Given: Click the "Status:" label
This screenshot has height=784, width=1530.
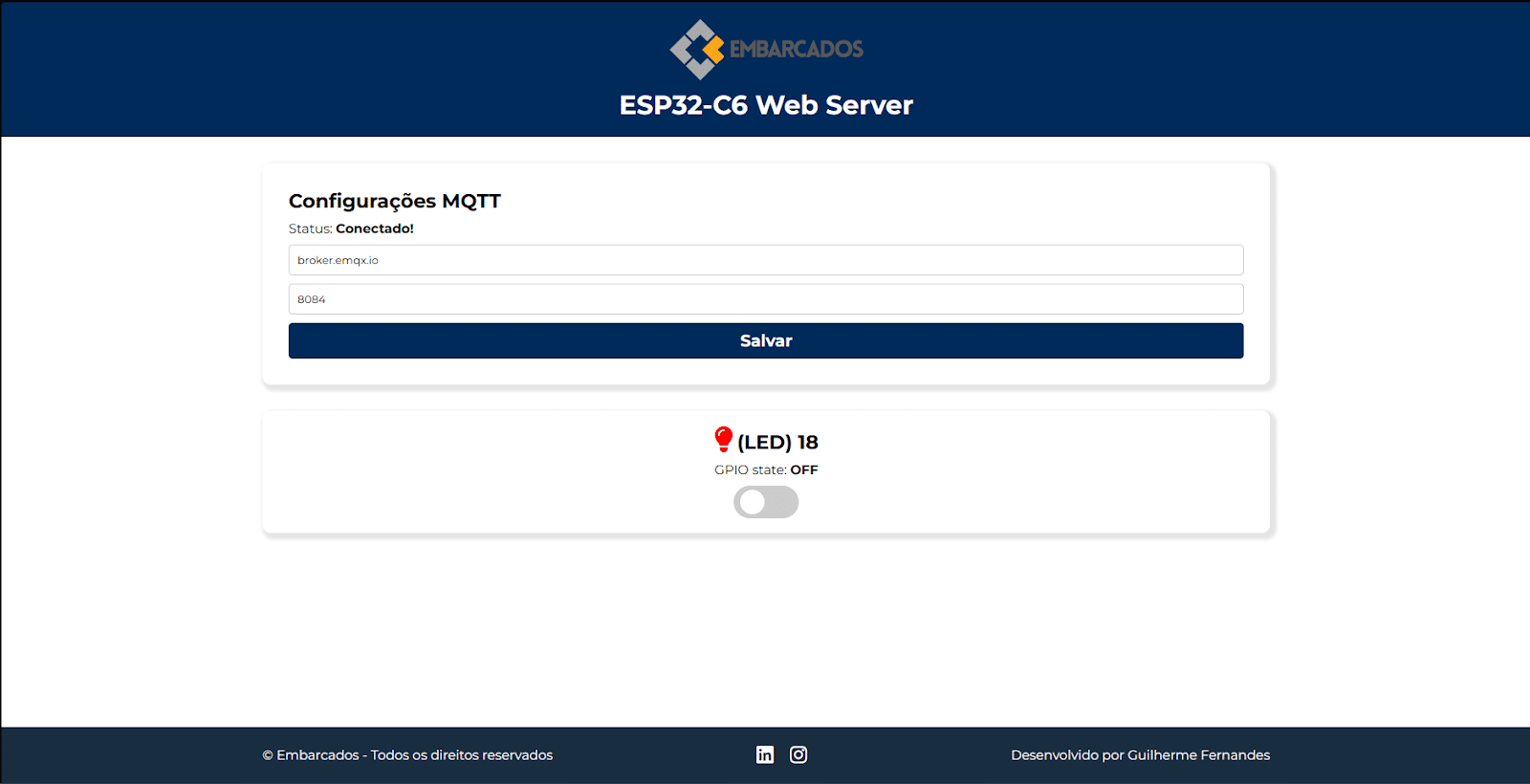Looking at the screenshot, I should coord(310,229).
